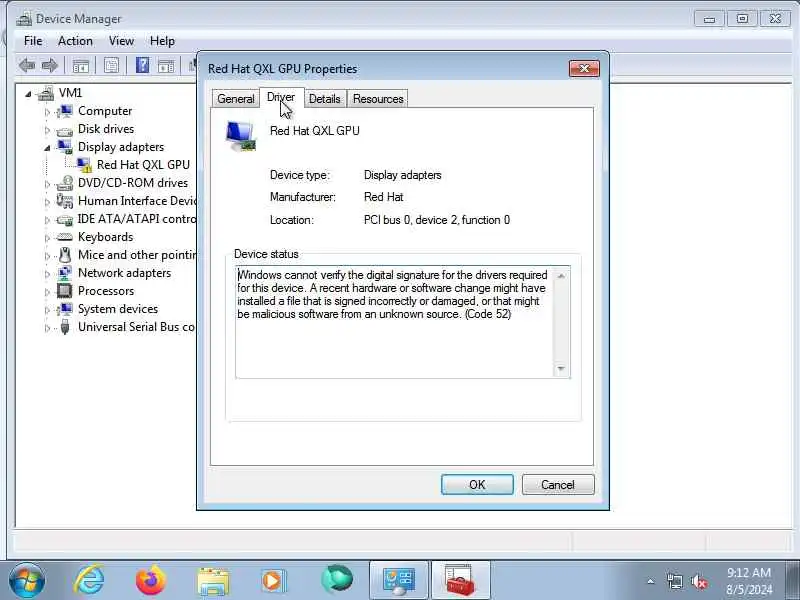
Task: Launch Firefox from the taskbar
Action: pos(151,580)
